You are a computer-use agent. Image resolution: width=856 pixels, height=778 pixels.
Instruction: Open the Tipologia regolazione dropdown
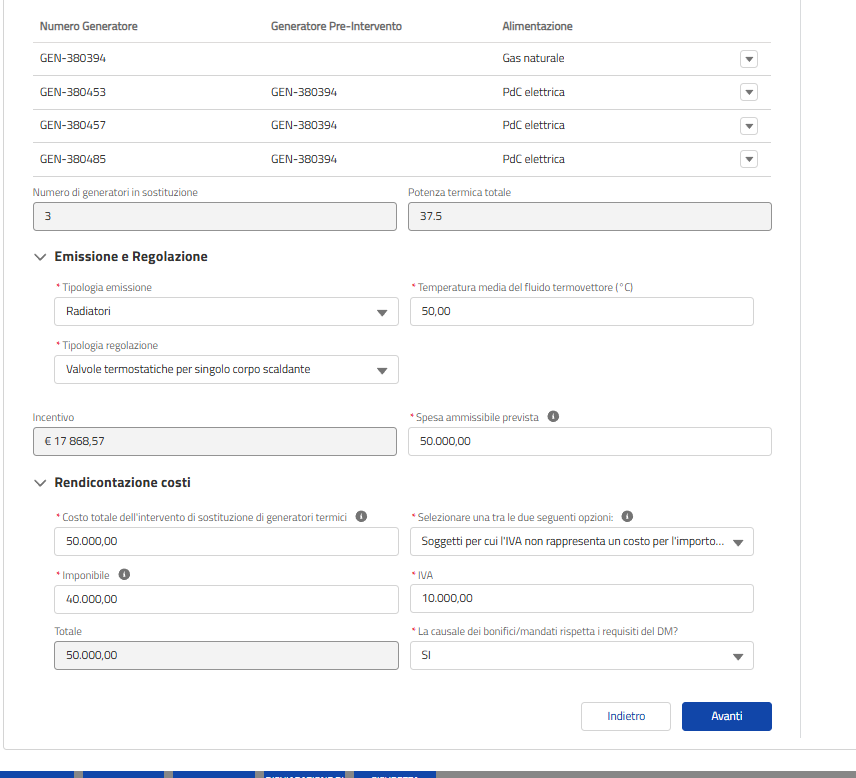coord(227,370)
